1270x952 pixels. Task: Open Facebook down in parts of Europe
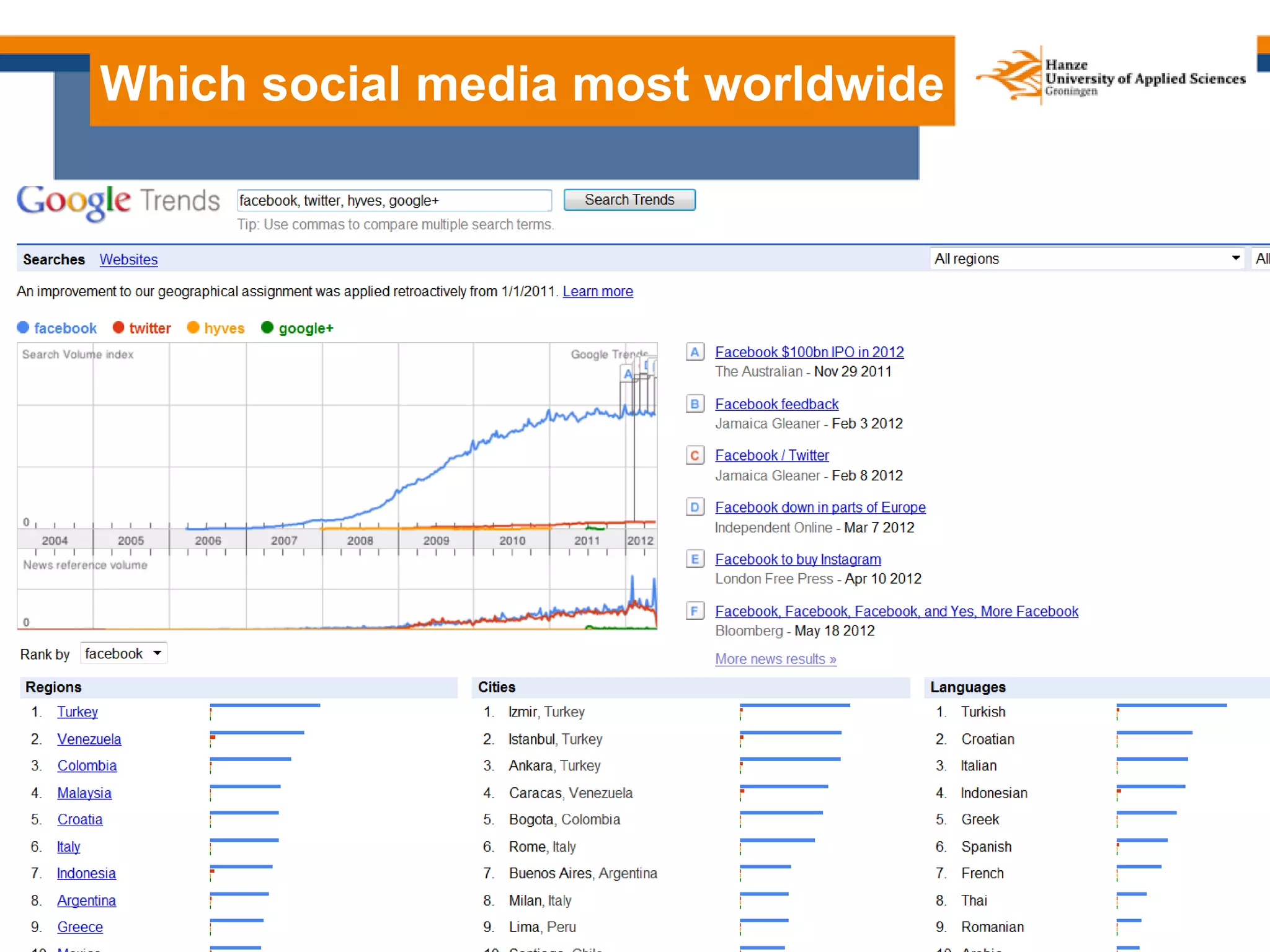click(820, 508)
